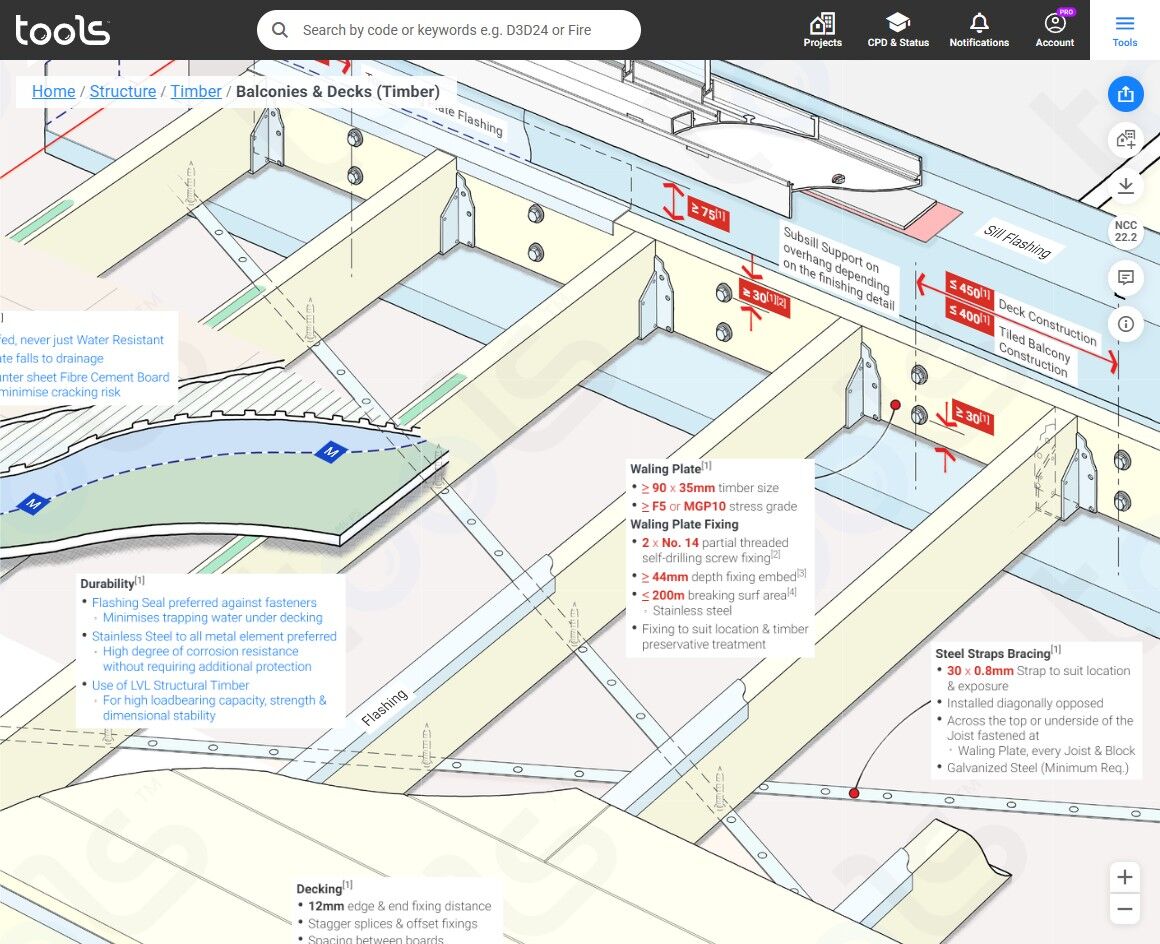Go to Structure breadcrumb
This screenshot has width=1160, height=944.
pos(123,91)
